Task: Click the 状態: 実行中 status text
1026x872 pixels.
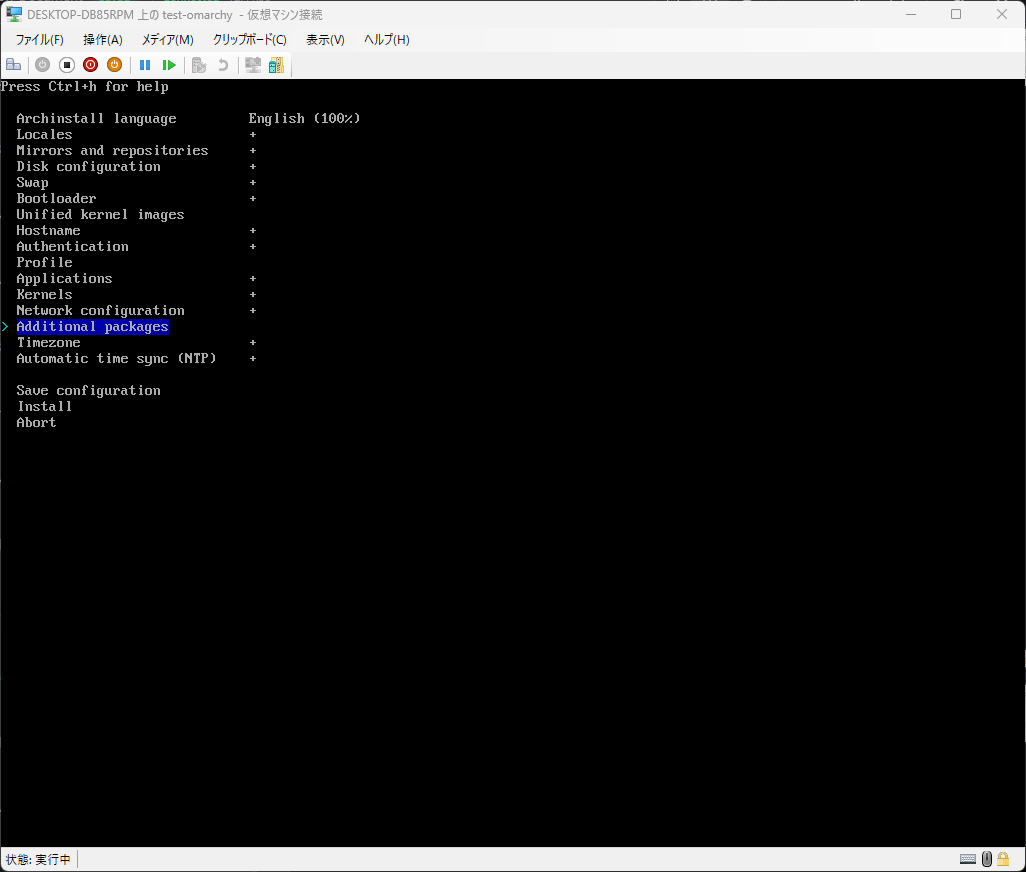Action: [x=38, y=860]
